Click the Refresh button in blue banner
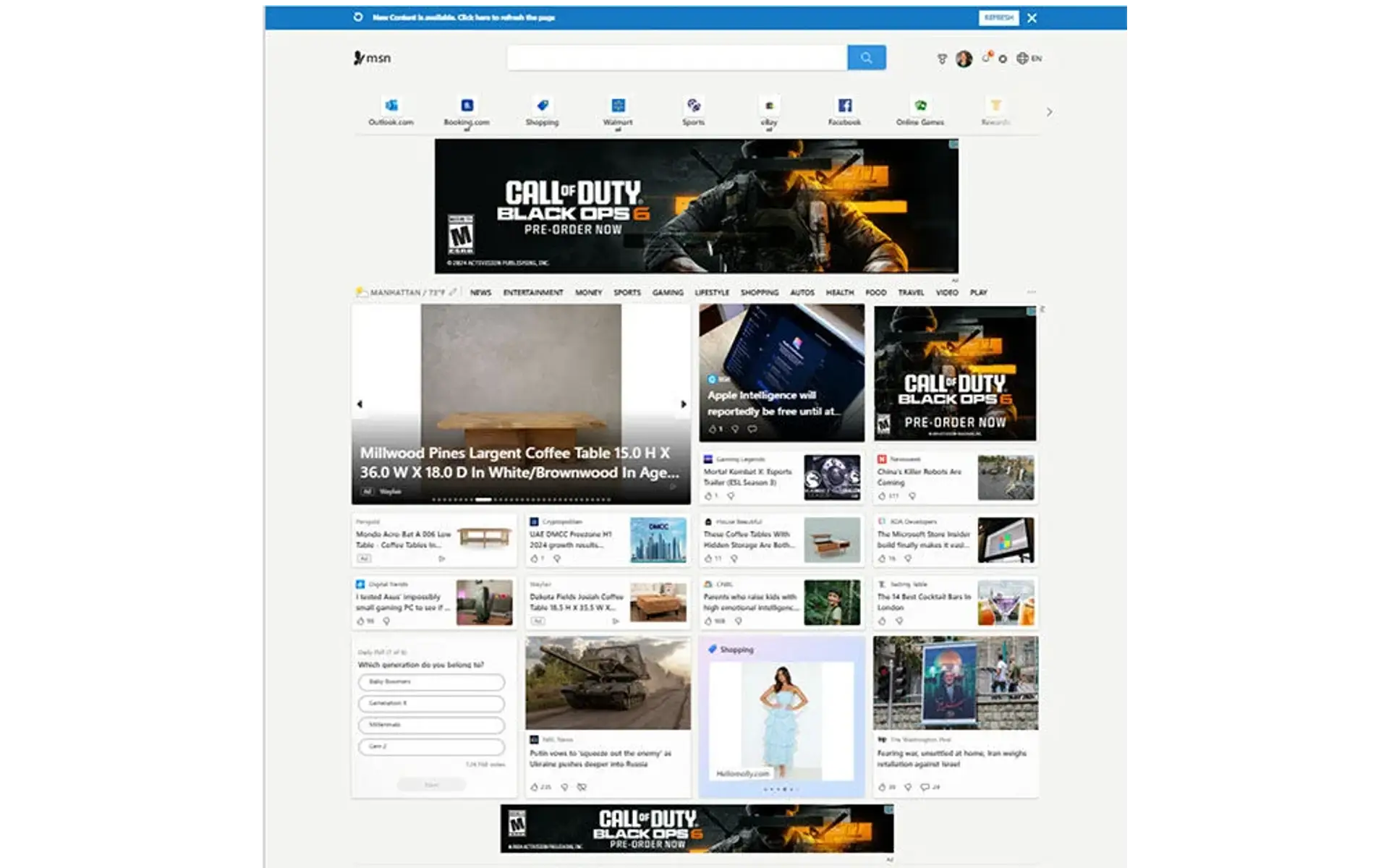The height and width of the screenshot is (868, 1389). pos(998,17)
